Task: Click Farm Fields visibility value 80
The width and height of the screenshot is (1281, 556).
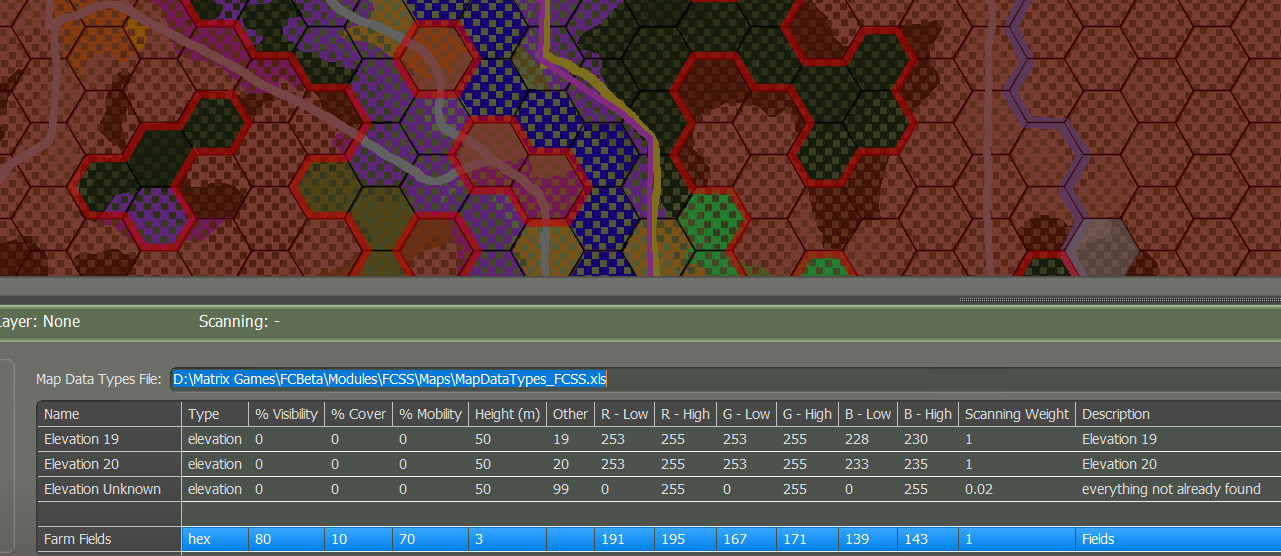Action: click(286, 539)
